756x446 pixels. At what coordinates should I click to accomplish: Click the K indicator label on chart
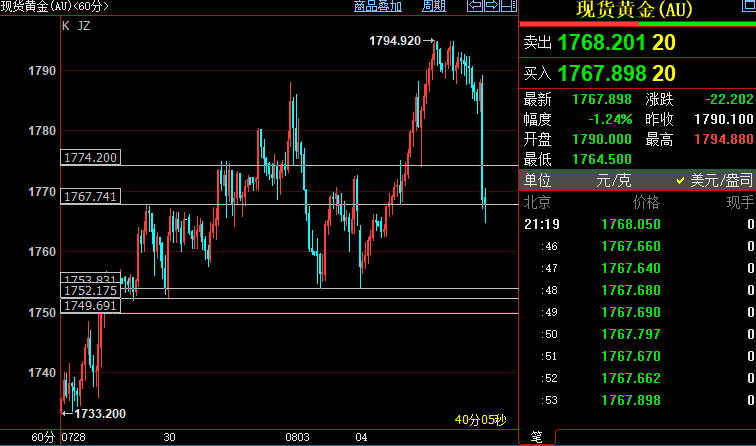pos(66,26)
